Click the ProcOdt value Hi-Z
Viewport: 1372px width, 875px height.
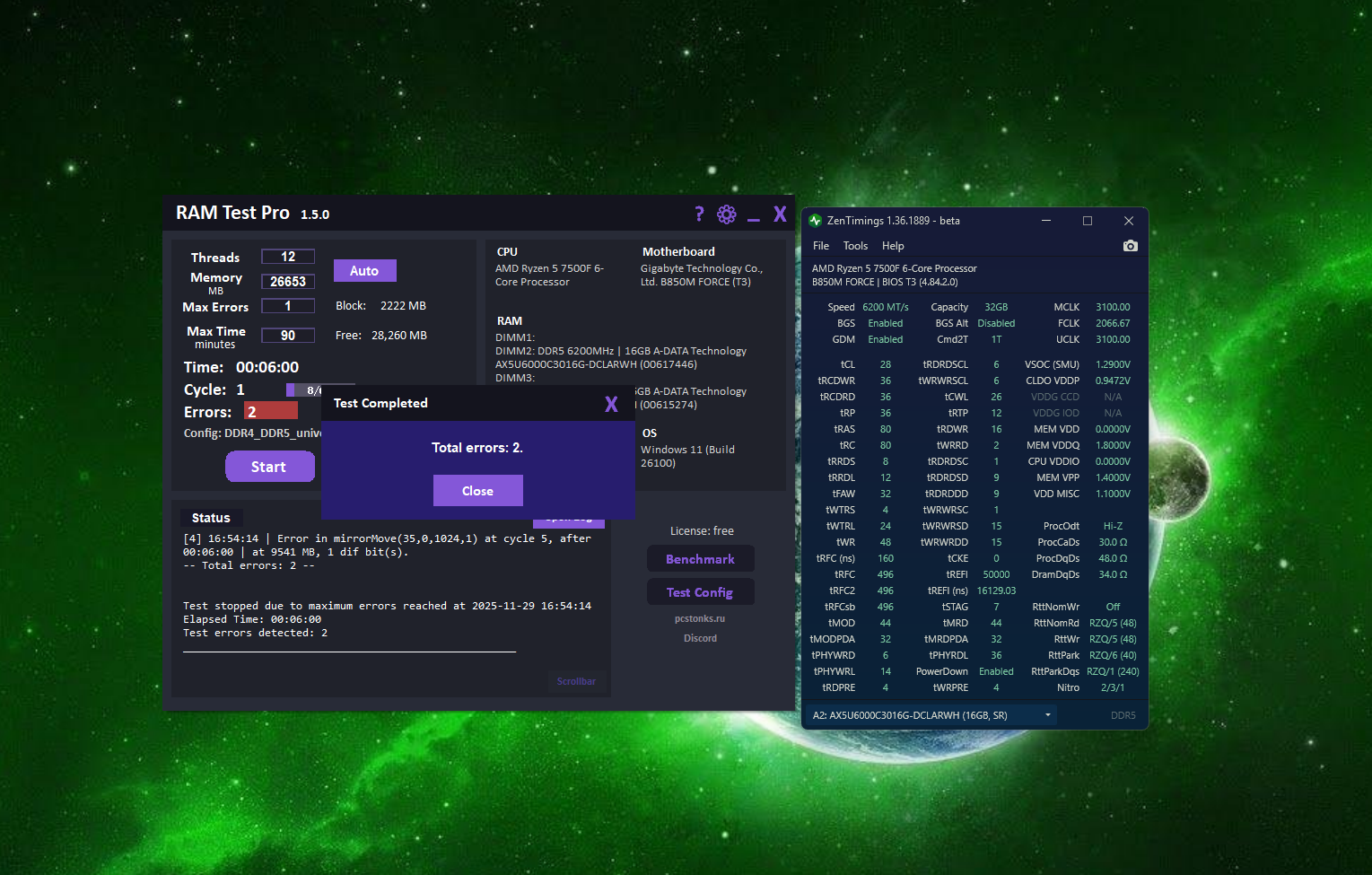(1113, 526)
